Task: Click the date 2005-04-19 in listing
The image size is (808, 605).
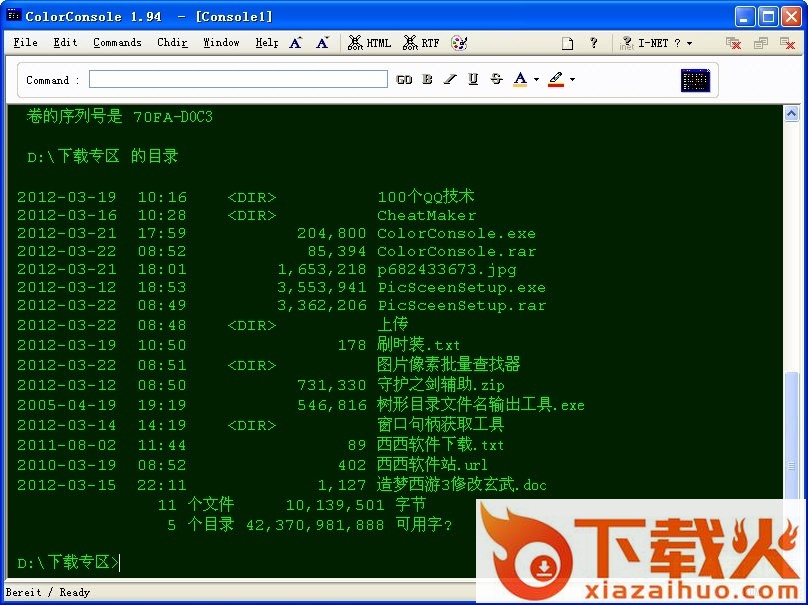Action: tap(67, 405)
